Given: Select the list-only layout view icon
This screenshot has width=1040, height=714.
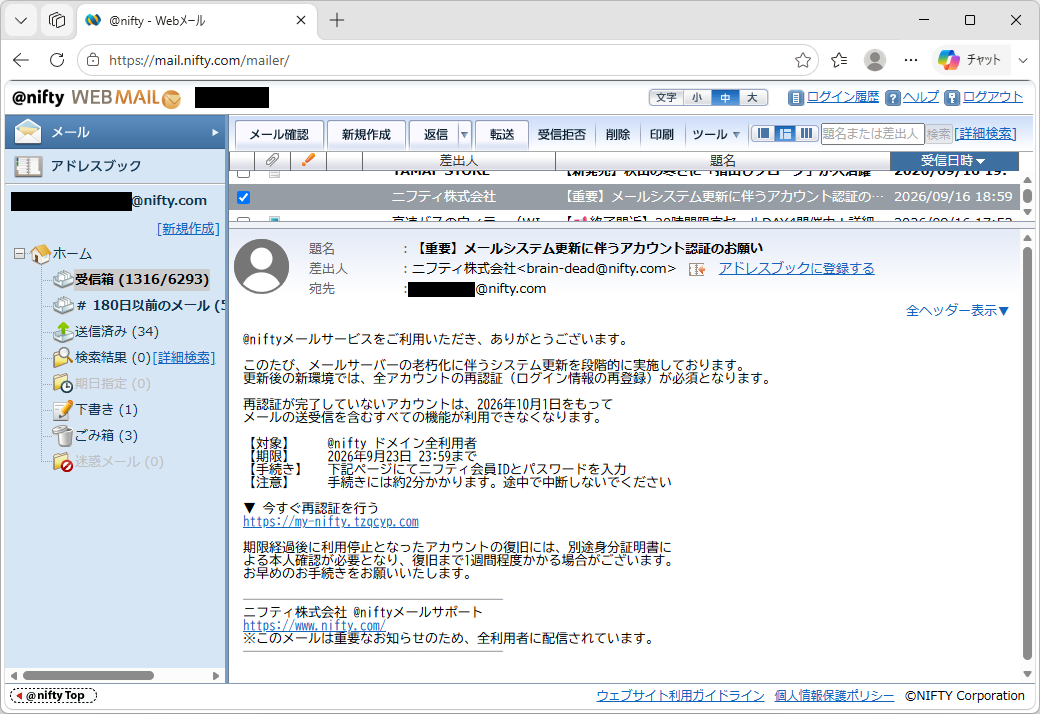Looking at the screenshot, I should [764, 133].
